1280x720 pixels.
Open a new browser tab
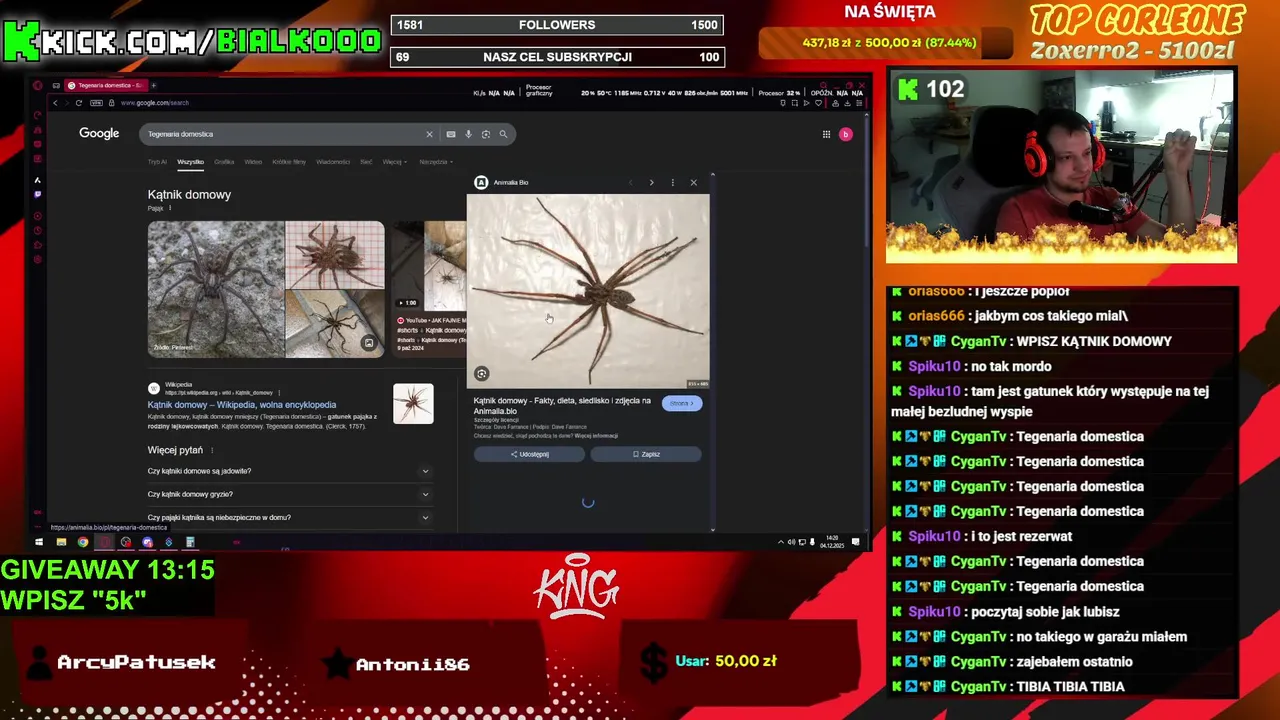point(153,86)
